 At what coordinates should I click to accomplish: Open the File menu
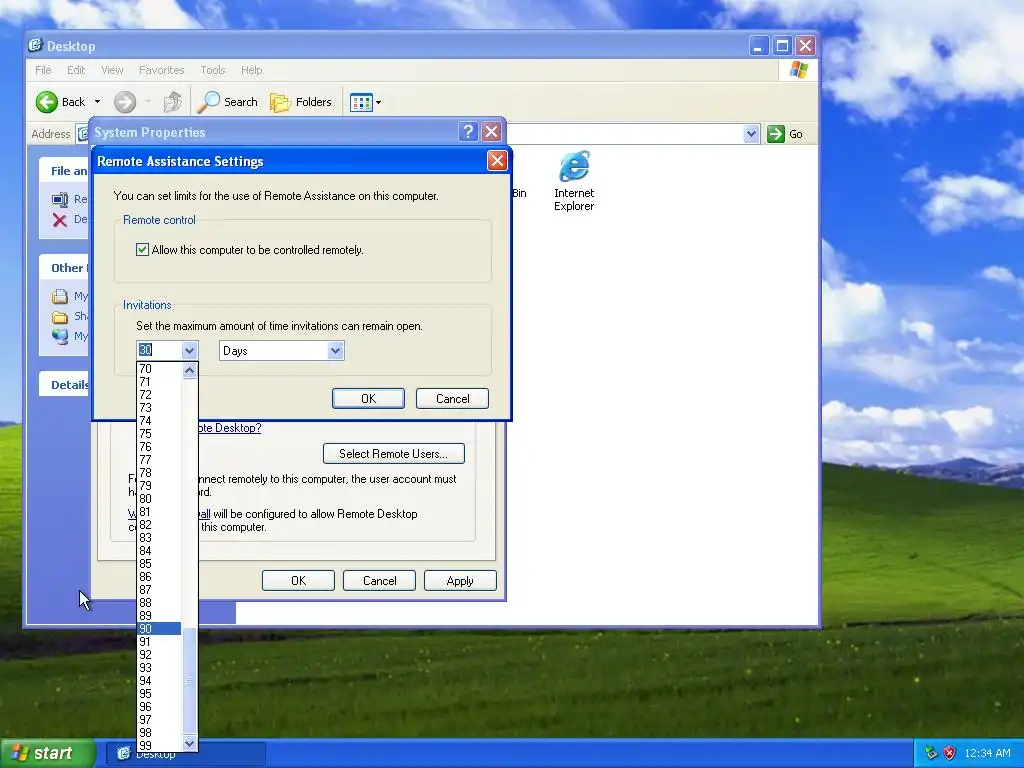pyautogui.click(x=43, y=70)
